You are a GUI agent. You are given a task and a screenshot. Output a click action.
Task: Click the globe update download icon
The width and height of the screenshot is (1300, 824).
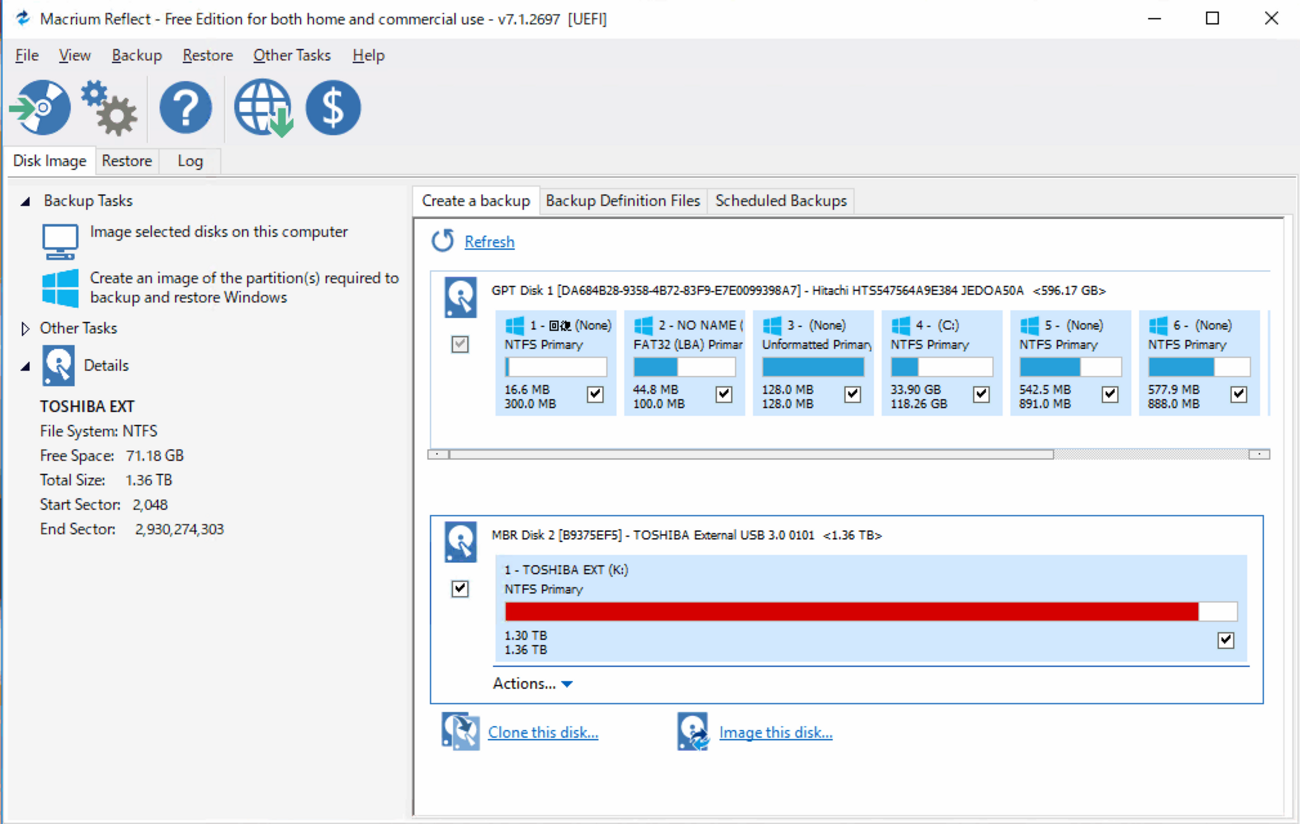coord(263,108)
